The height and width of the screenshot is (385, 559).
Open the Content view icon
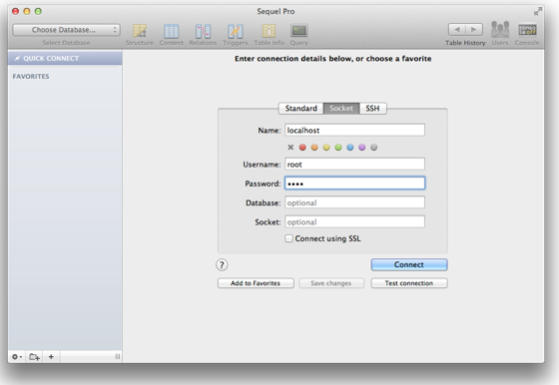coord(171,35)
